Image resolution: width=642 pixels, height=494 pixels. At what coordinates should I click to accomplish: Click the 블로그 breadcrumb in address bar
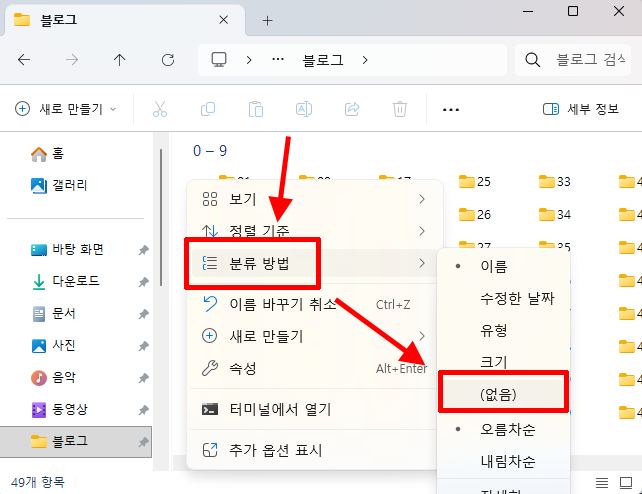(x=323, y=60)
